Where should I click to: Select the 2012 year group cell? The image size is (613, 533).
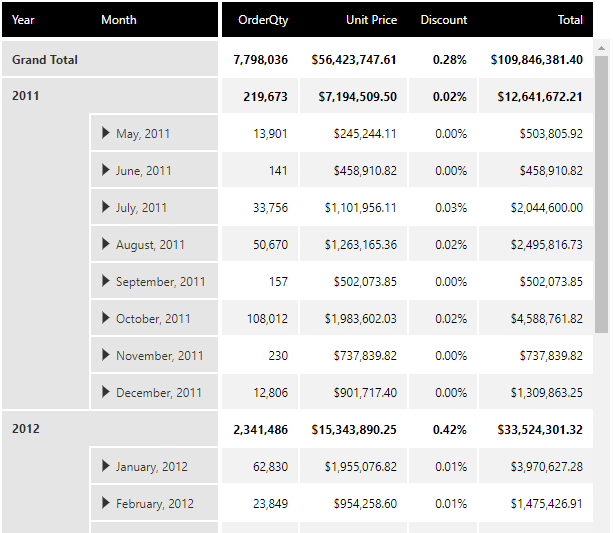[26, 429]
